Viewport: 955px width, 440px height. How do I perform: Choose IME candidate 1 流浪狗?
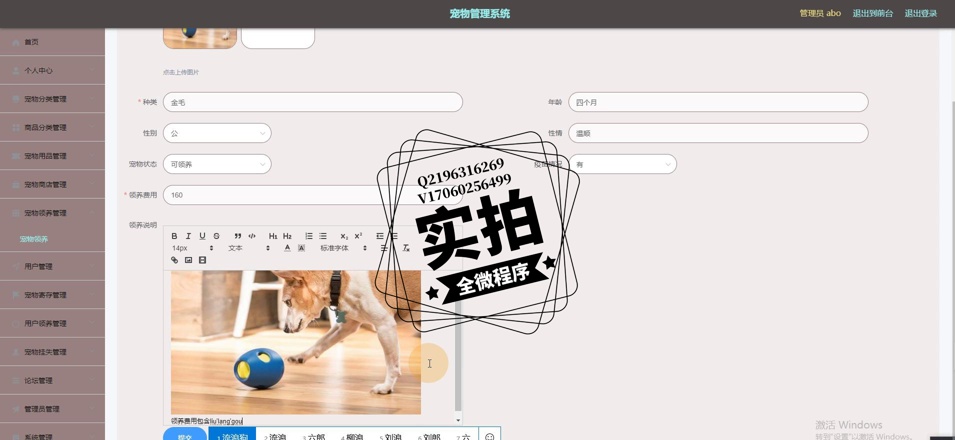tap(232, 435)
